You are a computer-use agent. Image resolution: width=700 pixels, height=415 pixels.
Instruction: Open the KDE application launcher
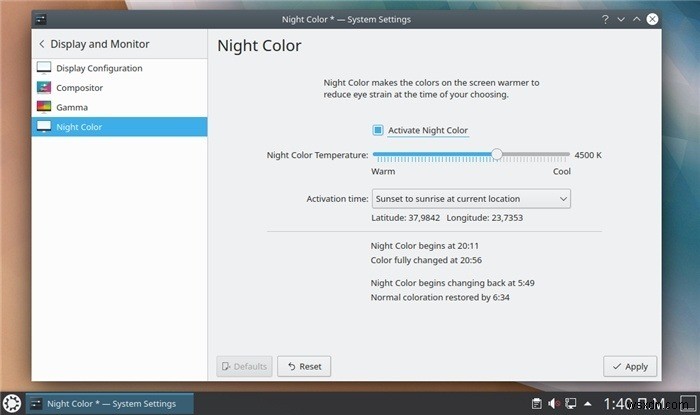(12, 403)
